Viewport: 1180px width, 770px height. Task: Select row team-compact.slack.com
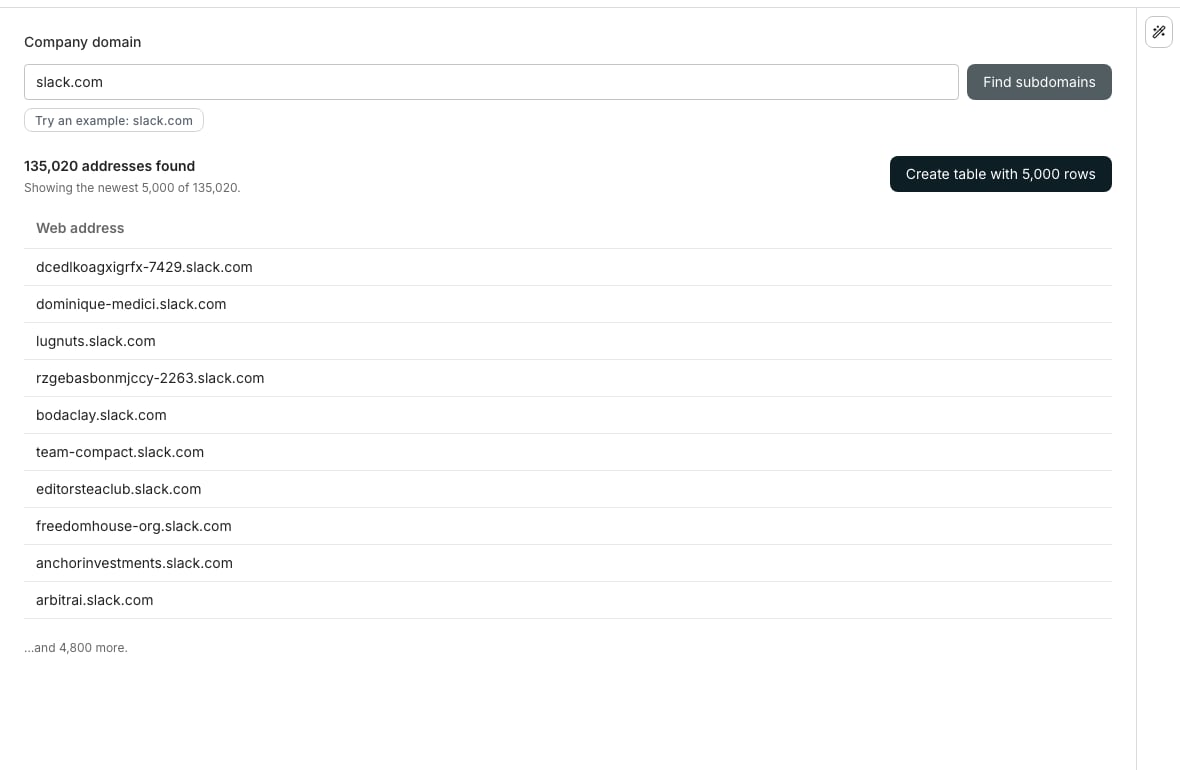pyautogui.click(x=567, y=452)
